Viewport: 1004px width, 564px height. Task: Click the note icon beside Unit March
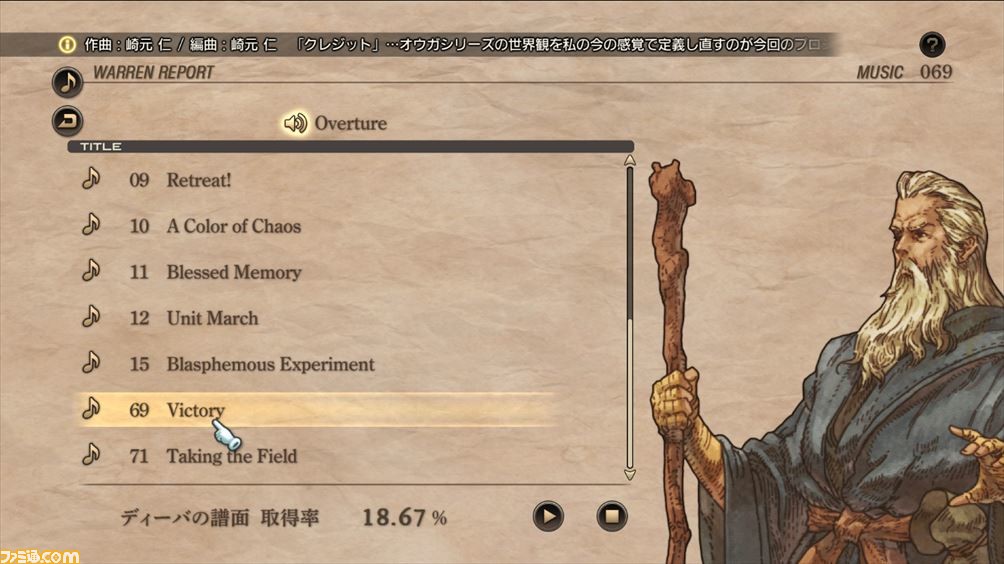click(x=91, y=317)
